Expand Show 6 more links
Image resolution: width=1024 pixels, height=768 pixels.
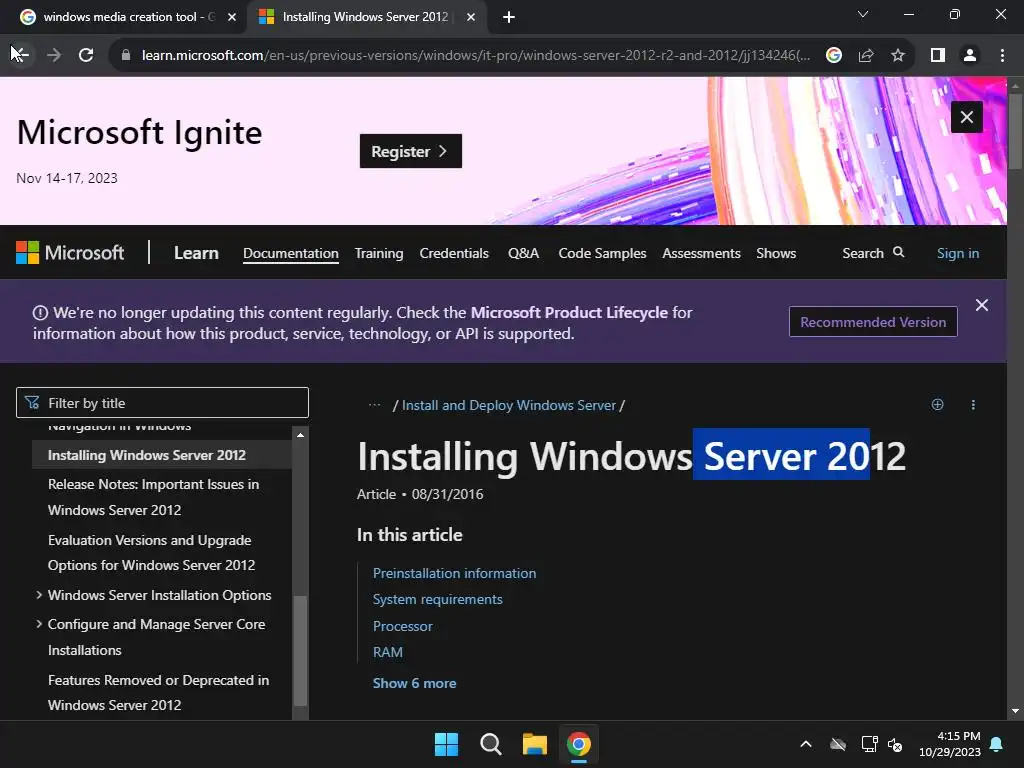coord(415,683)
